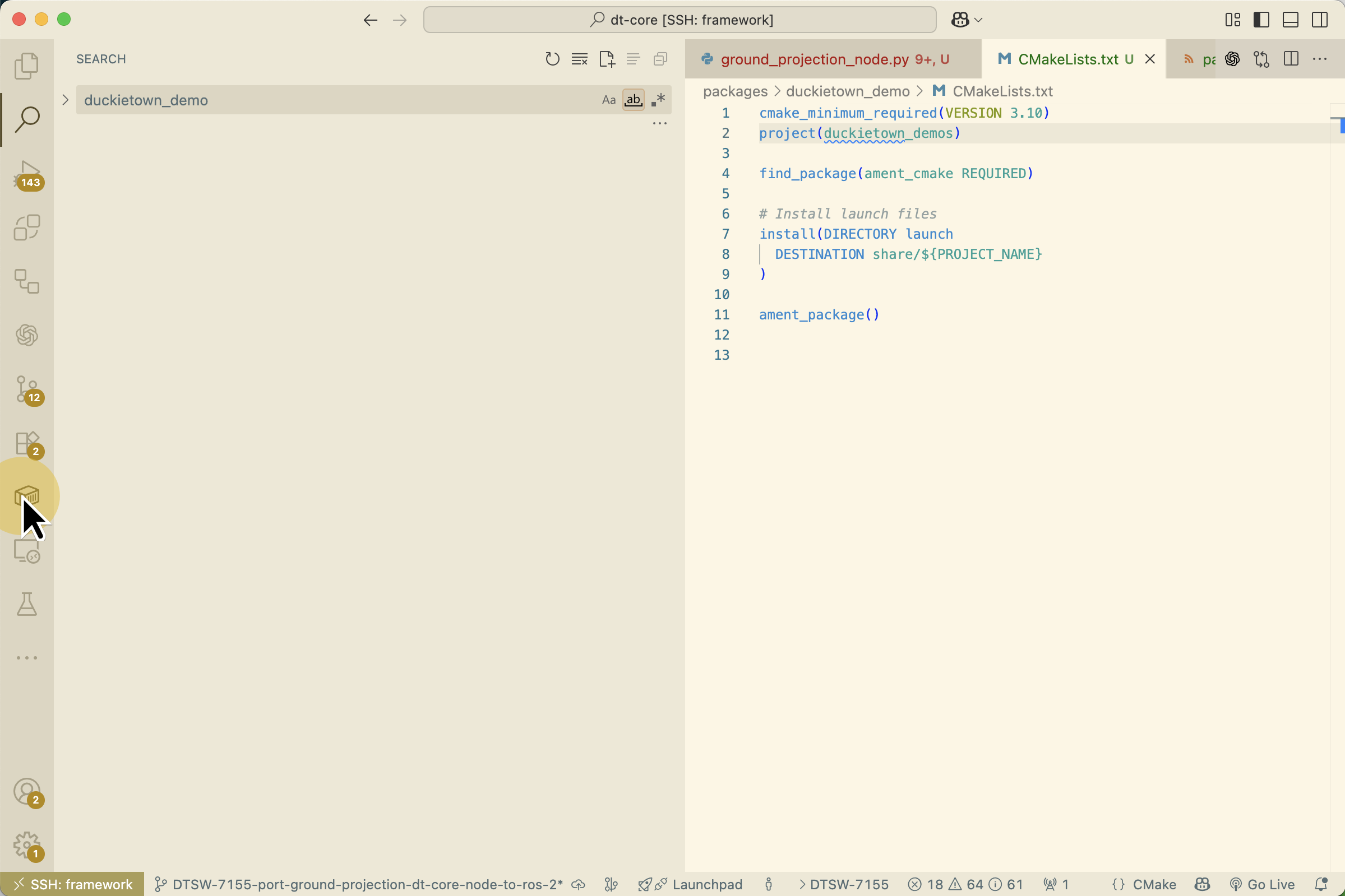Open the Run and Debug view
The width and height of the screenshot is (1345, 896).
[x=27, y=174]
